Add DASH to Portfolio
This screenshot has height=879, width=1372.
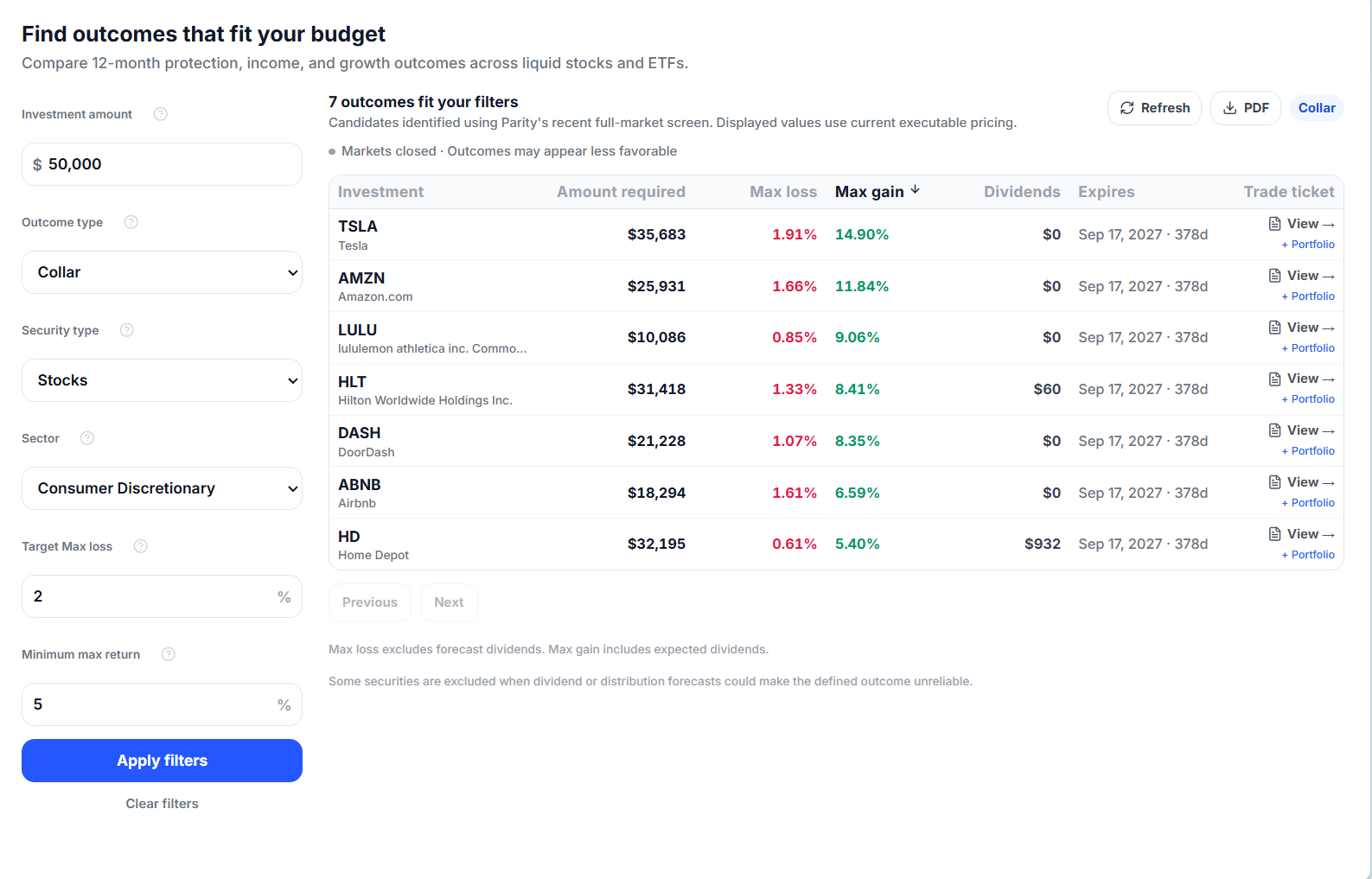pos(1308,451)
